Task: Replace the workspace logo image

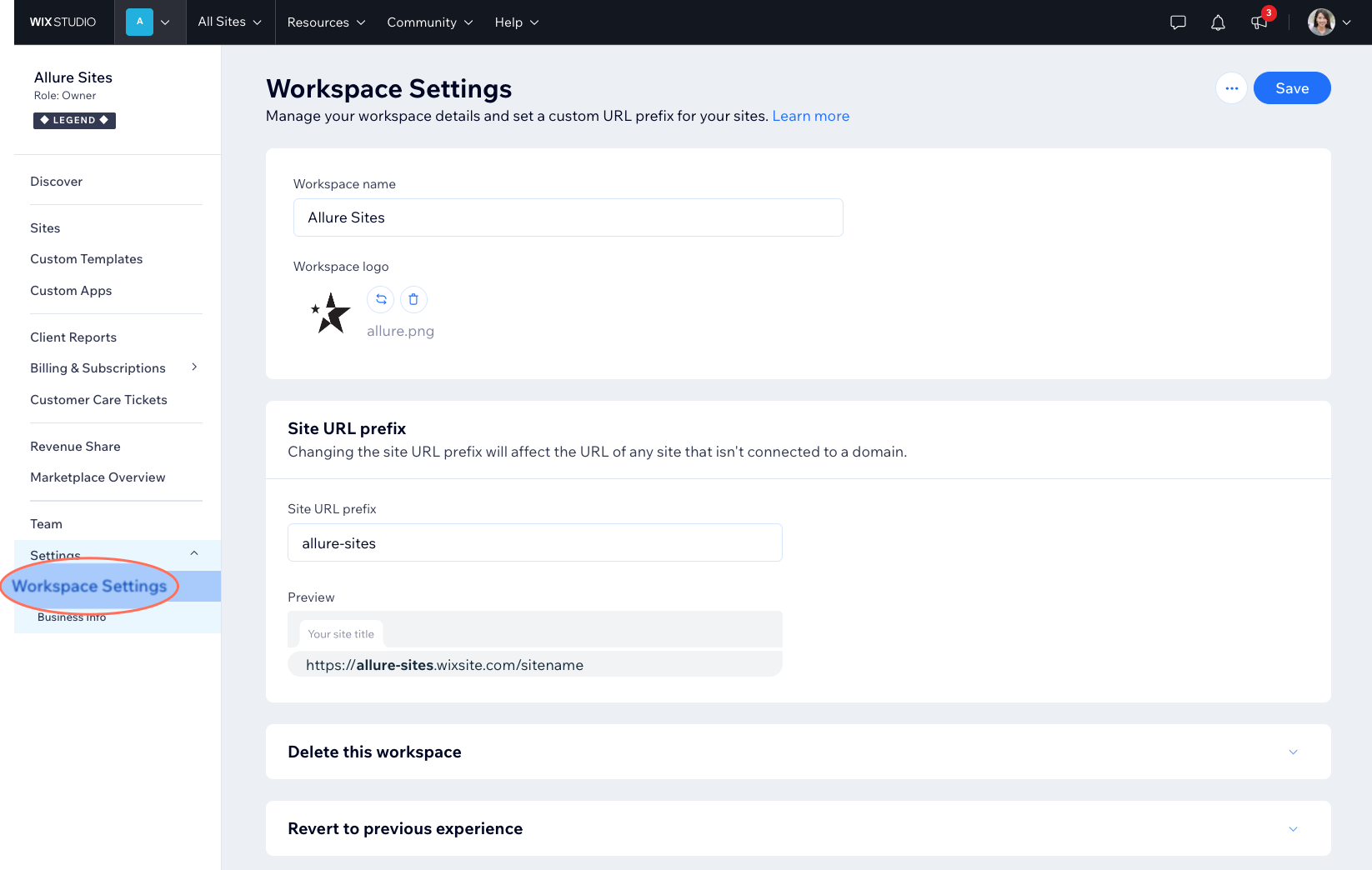Action: tap(381, 299)
